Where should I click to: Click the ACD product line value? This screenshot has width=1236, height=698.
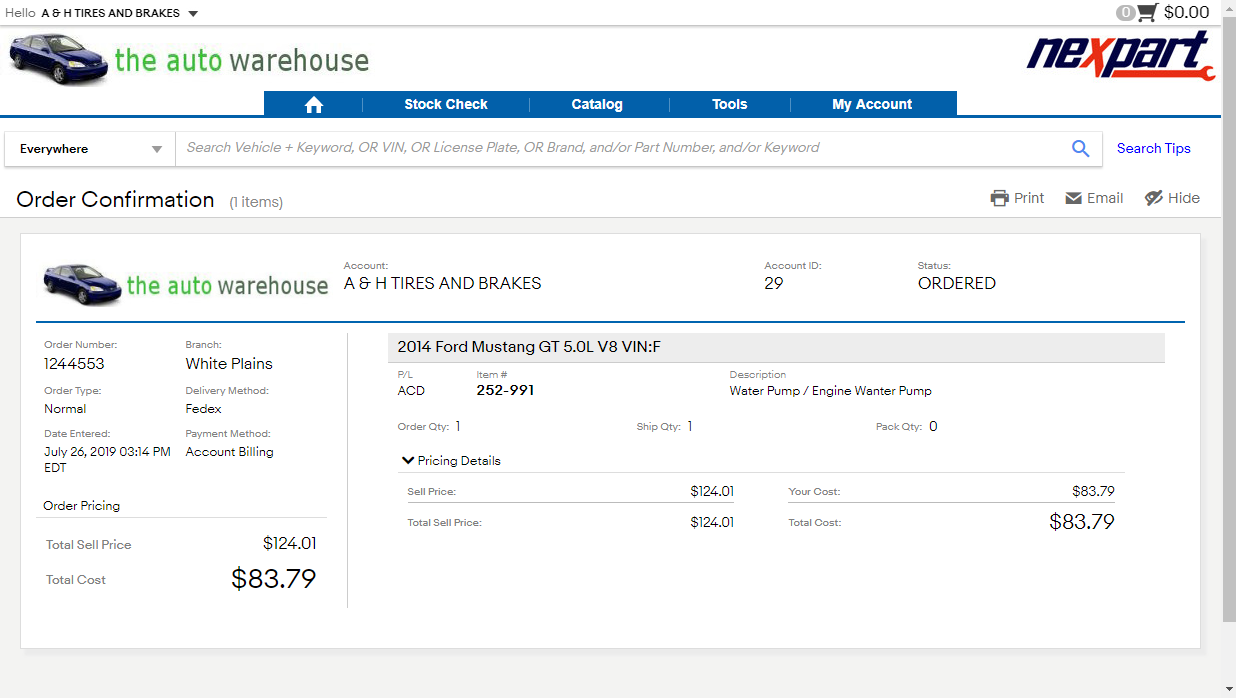click(411, 391)
